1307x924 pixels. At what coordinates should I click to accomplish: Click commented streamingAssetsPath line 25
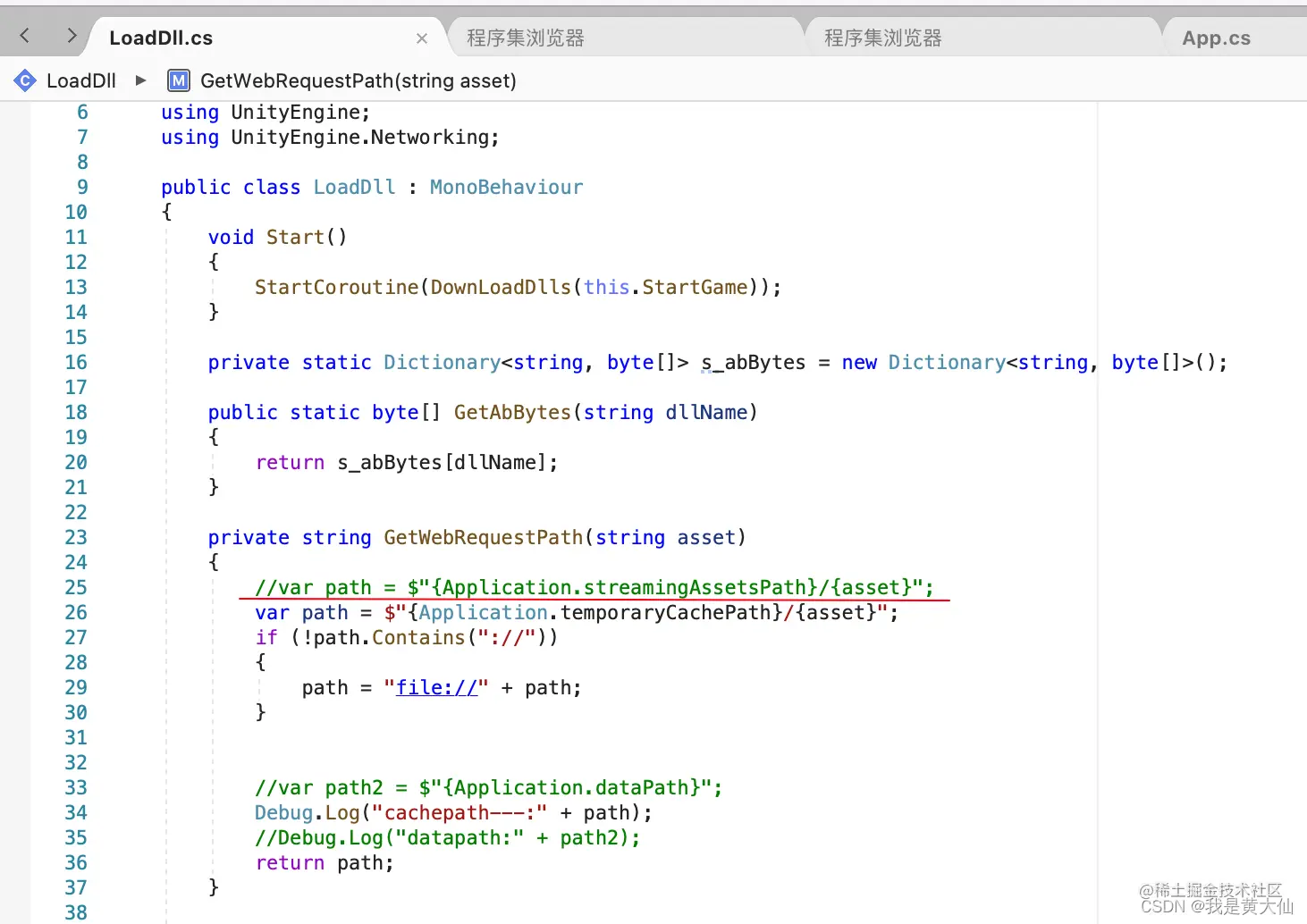pos(594,587)
